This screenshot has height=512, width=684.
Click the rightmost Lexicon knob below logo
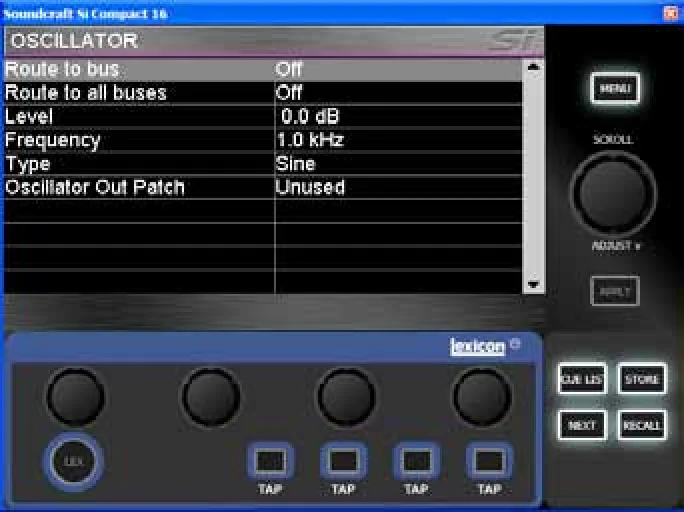(482, 397)
